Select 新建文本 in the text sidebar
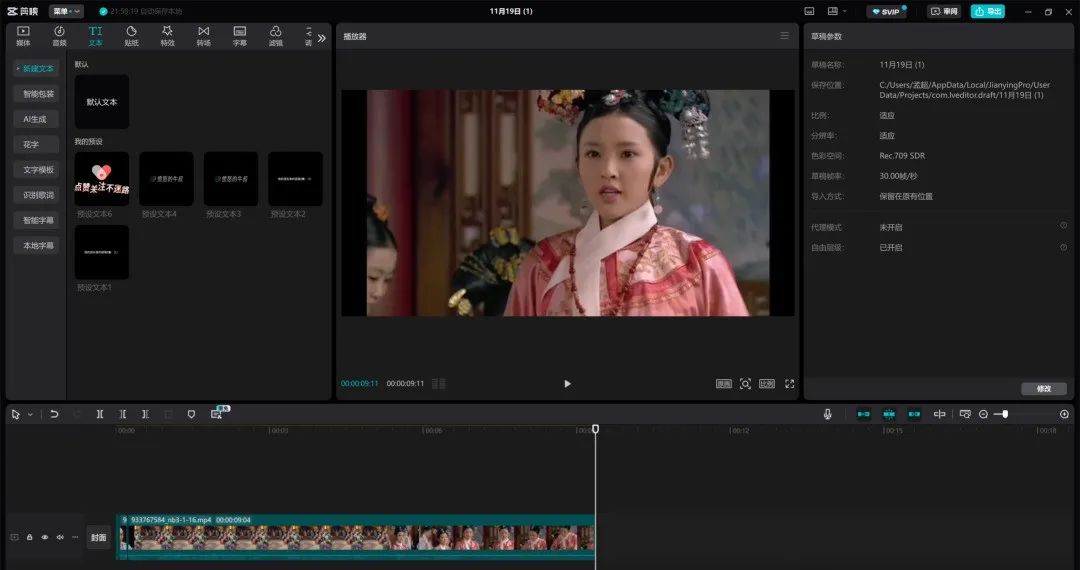The image size is (1080, 570). [37, 68]
